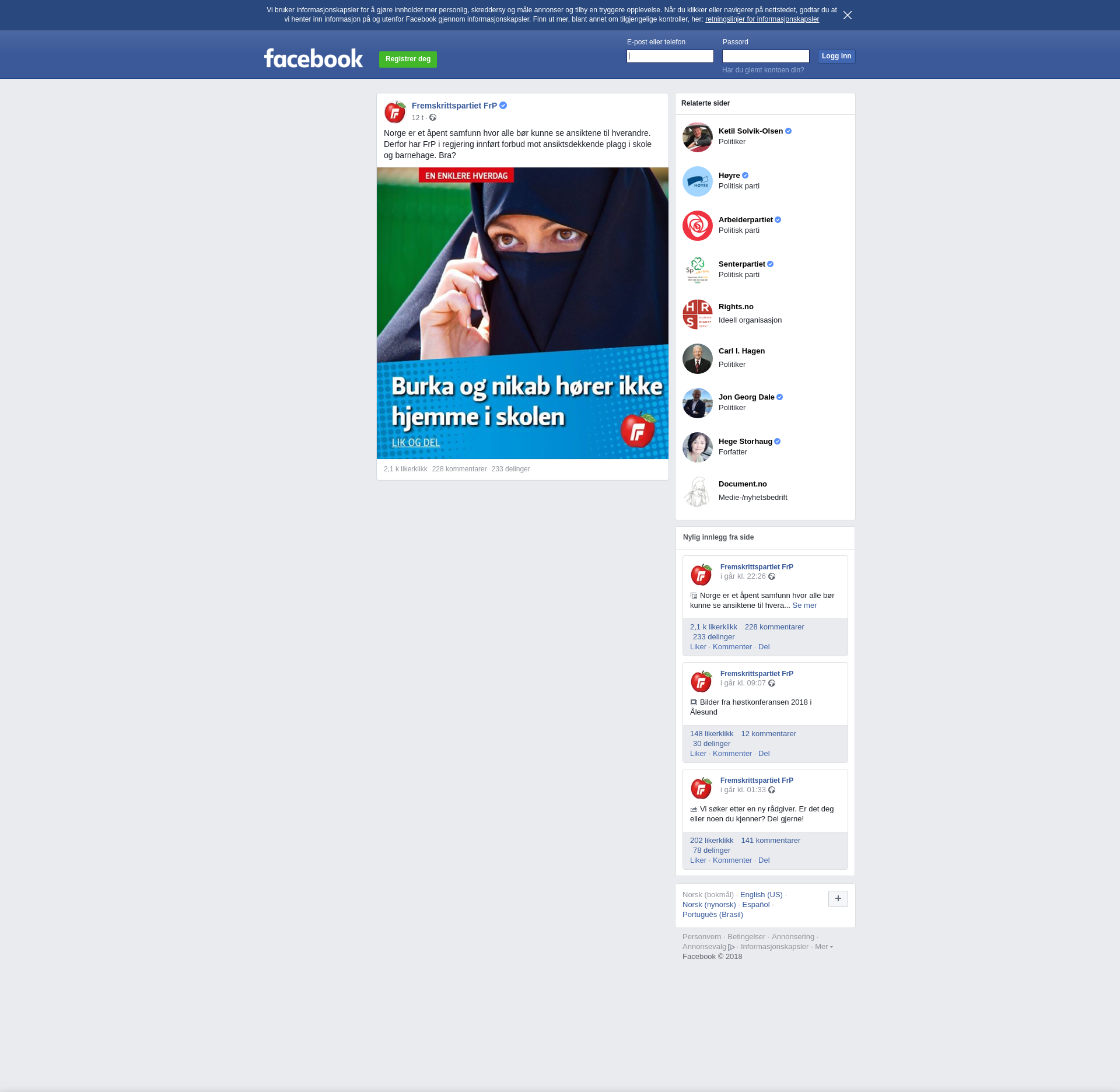Click the Høyre party logo

tap(698, 181)
